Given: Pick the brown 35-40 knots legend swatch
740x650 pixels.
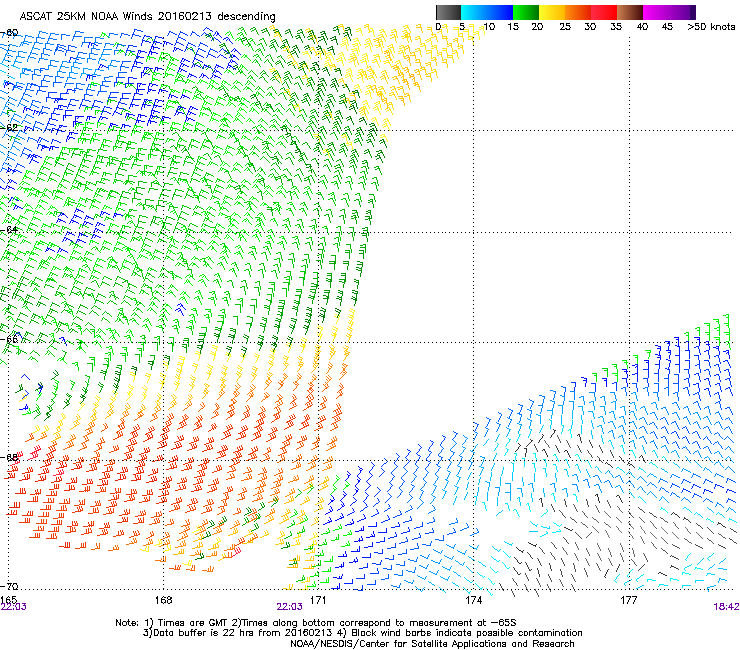Looking at the screenshot, I should coord(630,12).
